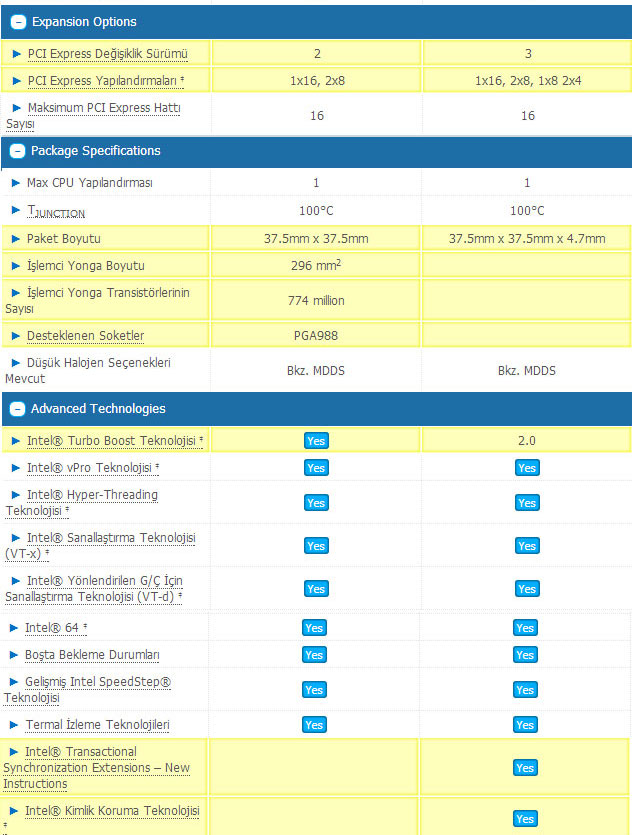Expand Maksimum PCI Express Hattı Sayısı arrow

(x=17, y=108)
